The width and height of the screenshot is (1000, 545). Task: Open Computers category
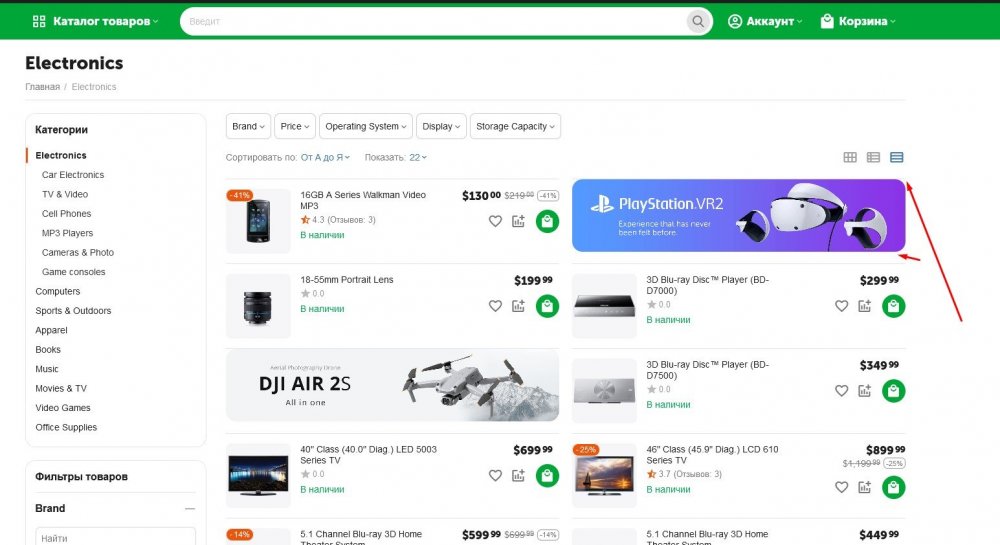(57, 291)
